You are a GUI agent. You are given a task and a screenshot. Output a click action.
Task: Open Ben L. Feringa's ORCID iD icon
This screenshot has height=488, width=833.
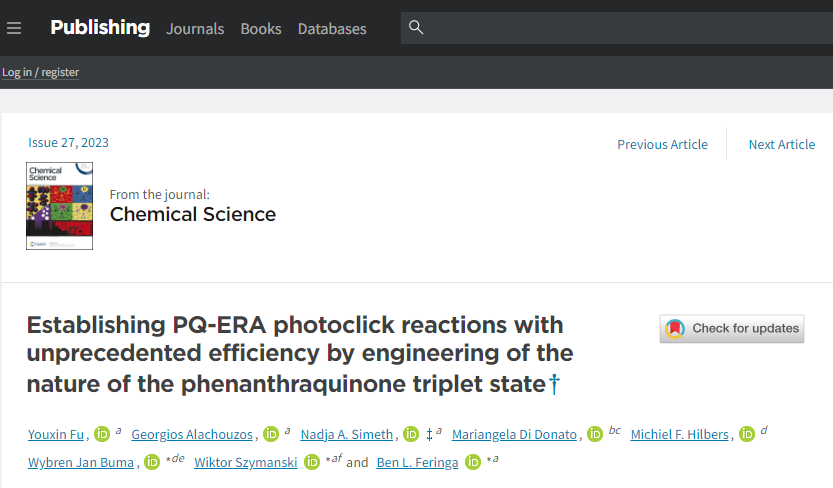tap(473, 462)
